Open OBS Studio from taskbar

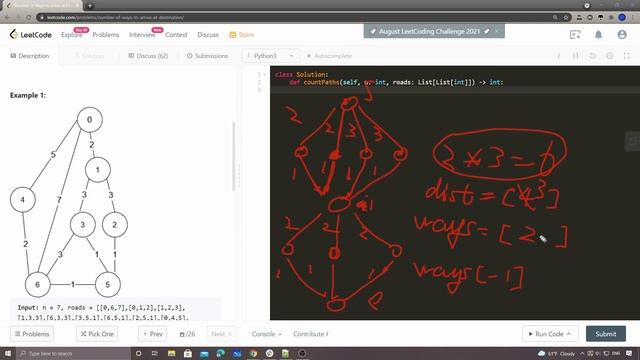(302, 353)
